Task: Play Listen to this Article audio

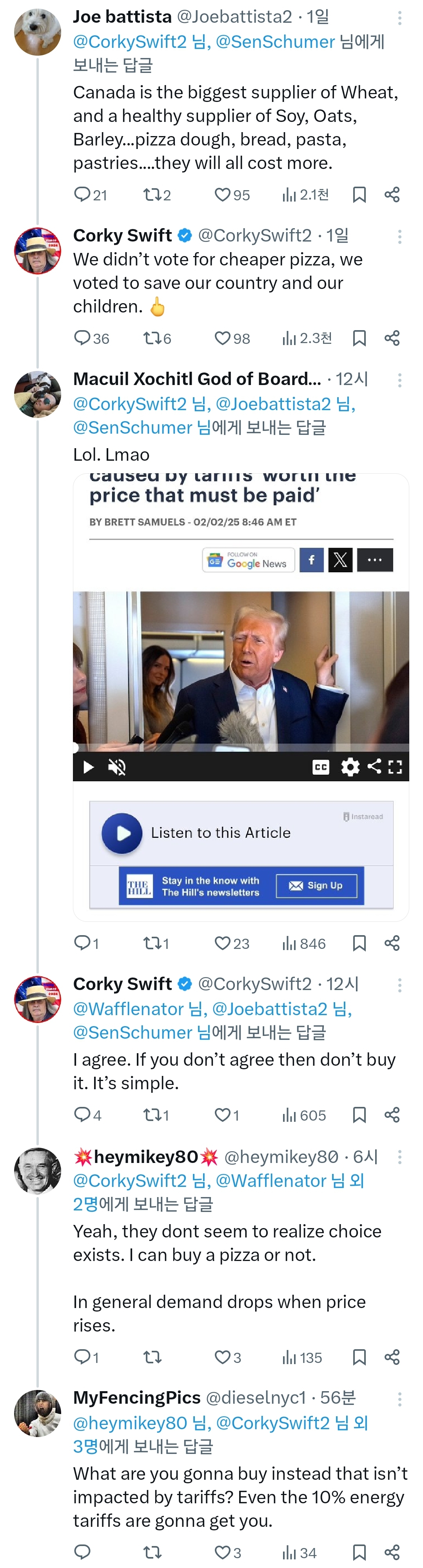Action: point(122,833)
